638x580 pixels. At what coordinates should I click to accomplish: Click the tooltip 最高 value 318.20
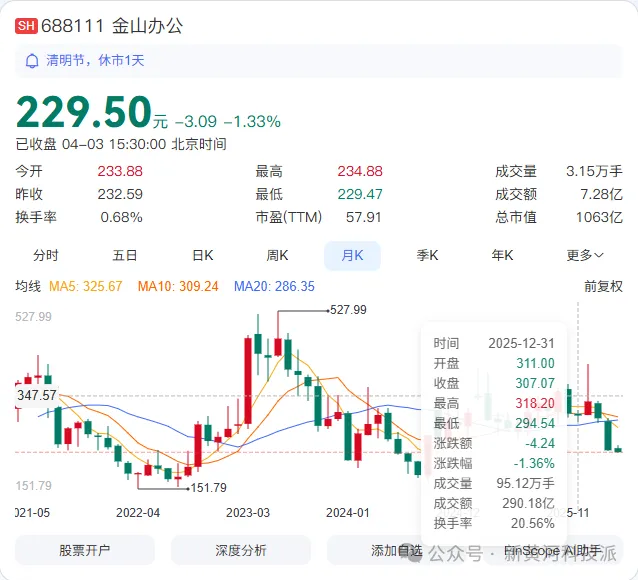[535, 403]
